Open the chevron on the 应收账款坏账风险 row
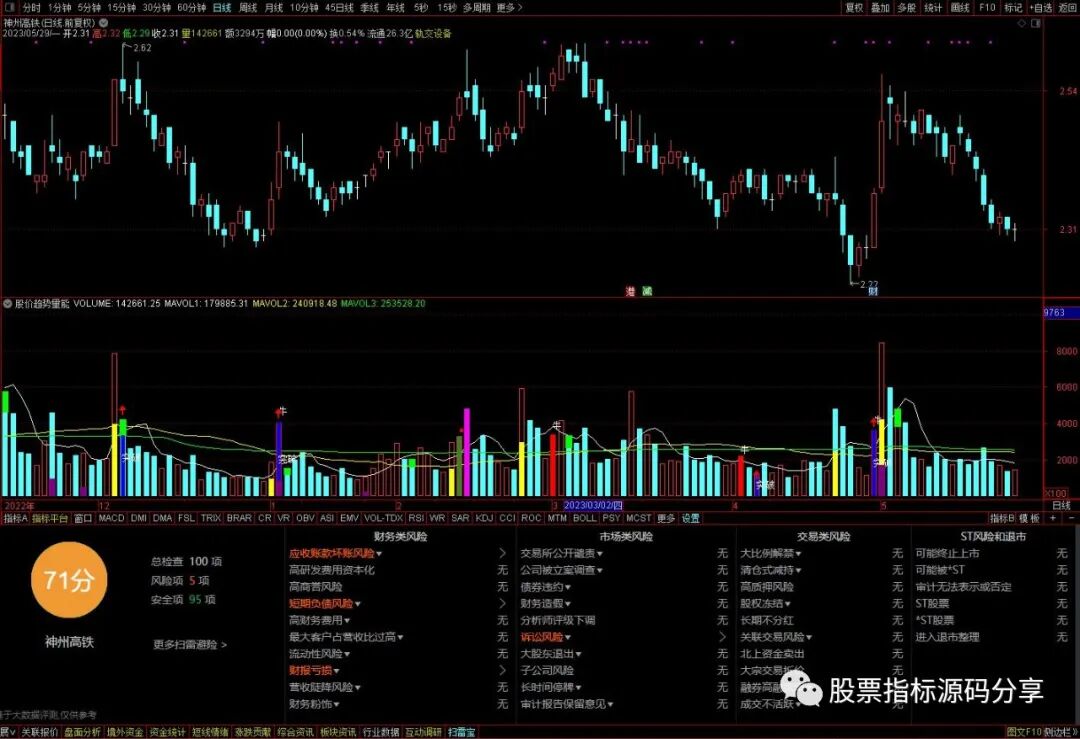The width and height of the screenshot is (1080, 739). click(502, 553)
